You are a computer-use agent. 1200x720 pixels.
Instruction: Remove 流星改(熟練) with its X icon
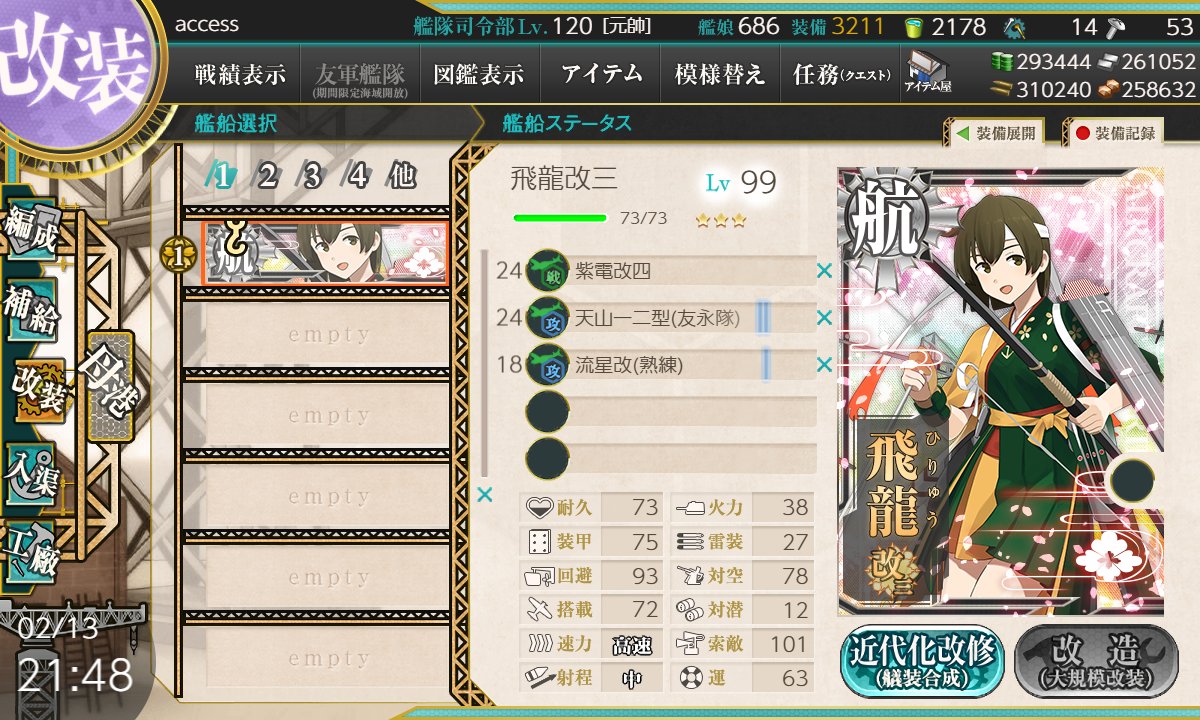click(x=824, y=365)
